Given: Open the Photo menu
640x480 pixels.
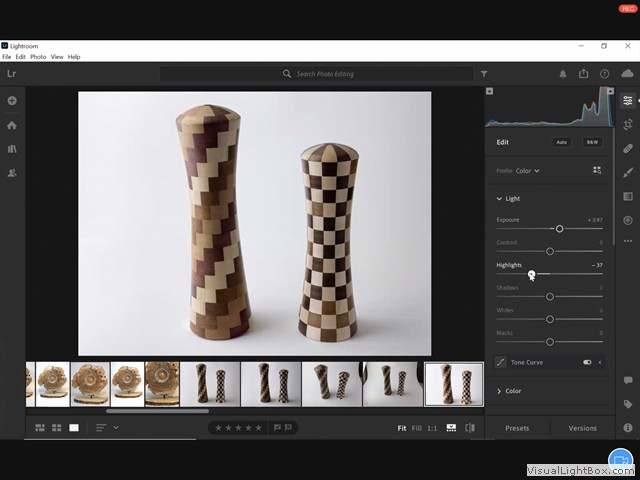Looking at the screenshot, I should (38, 57).
